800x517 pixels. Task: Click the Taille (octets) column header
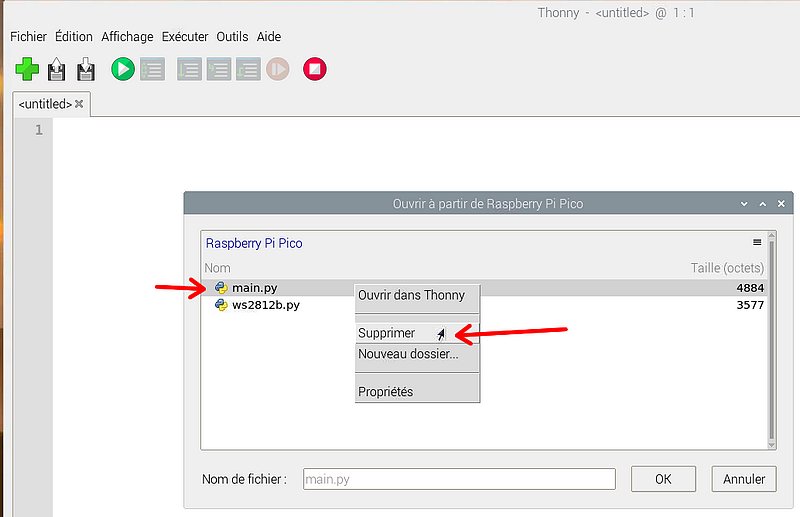pos(727,268)
